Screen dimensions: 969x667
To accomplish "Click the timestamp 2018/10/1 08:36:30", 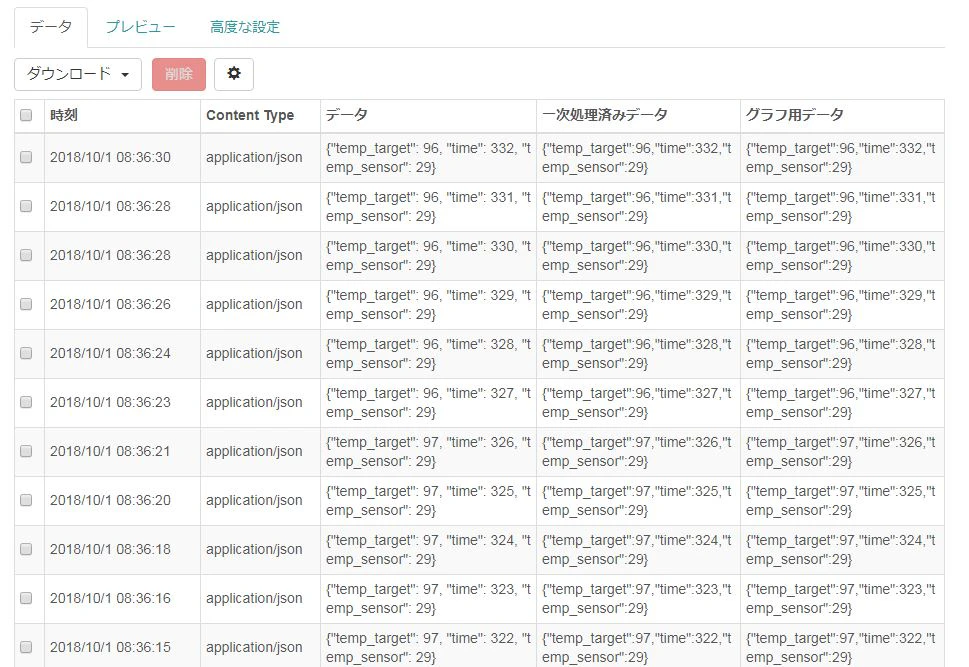I will (x=110, y=158).
